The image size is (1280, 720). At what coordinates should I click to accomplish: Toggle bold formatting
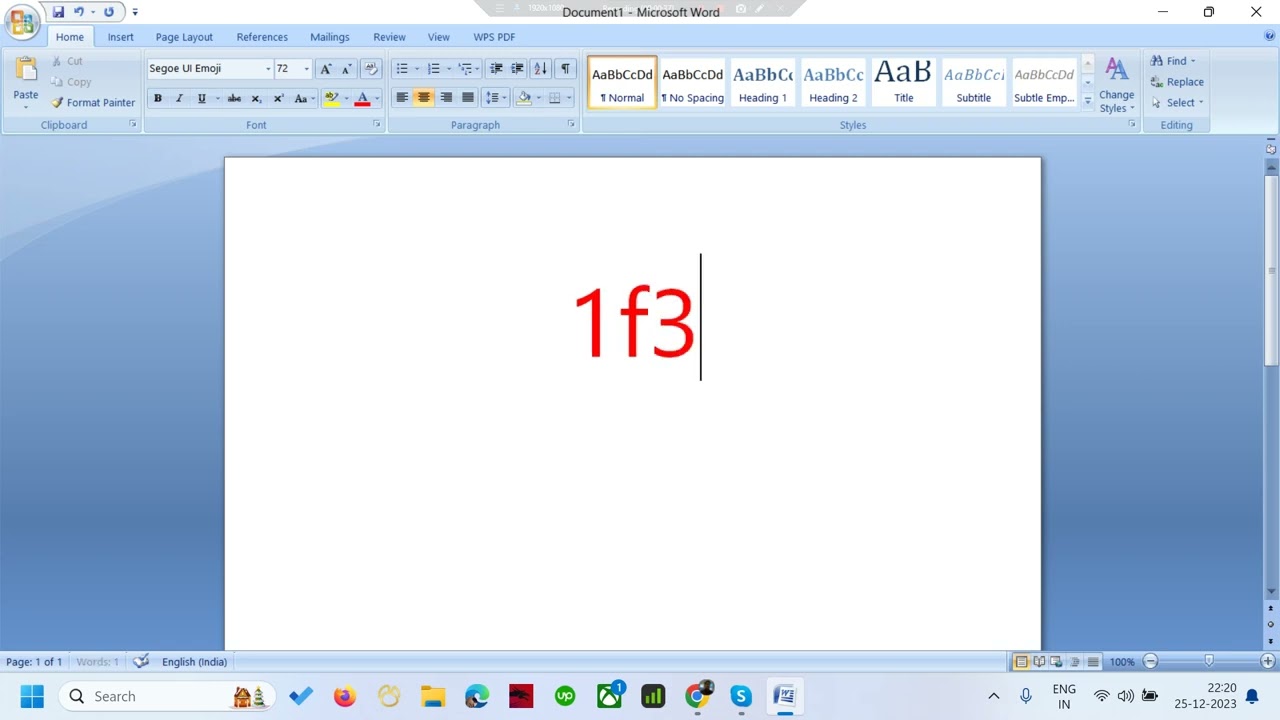tap(157, 98)
